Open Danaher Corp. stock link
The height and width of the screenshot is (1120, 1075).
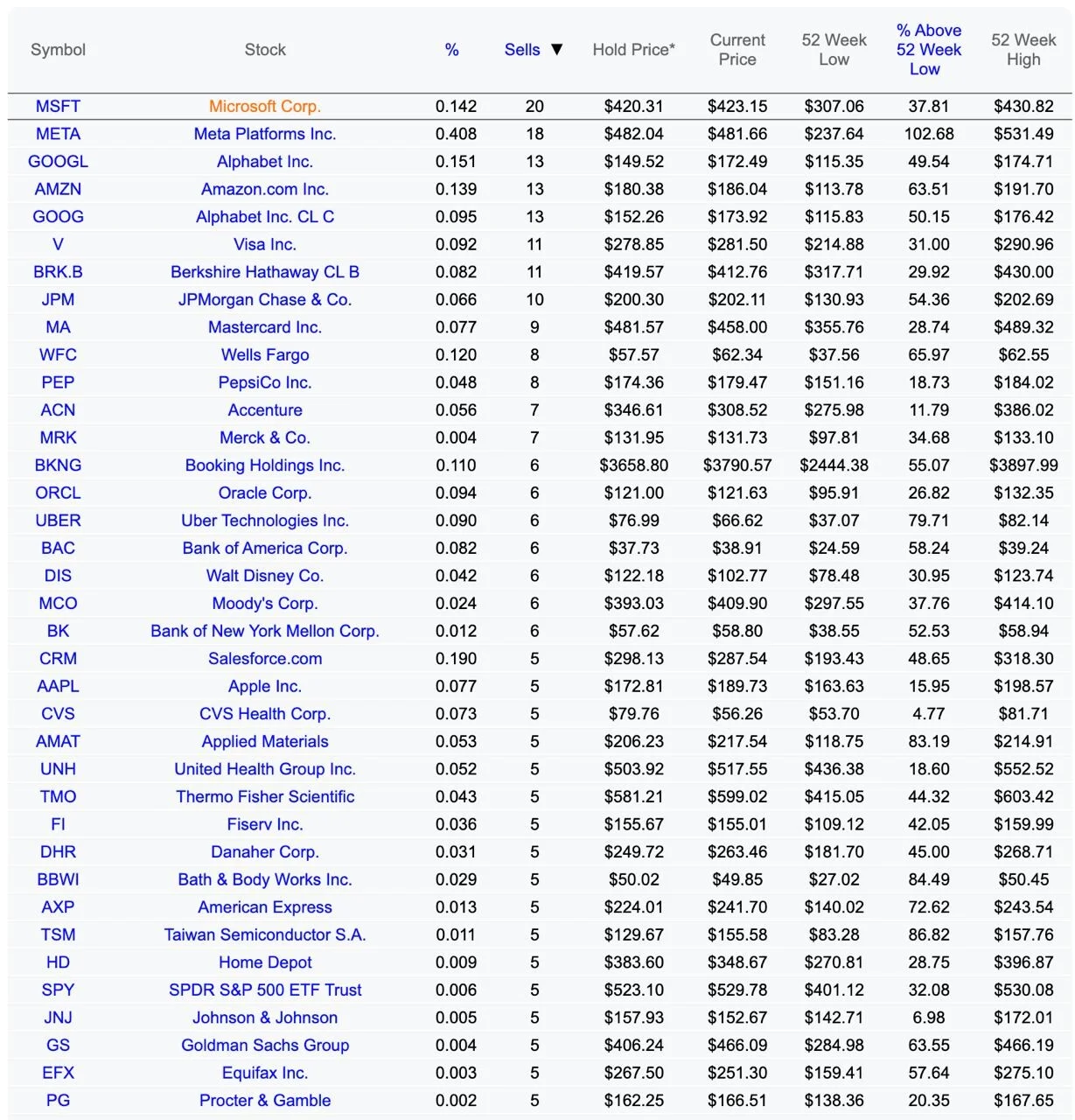265,852
